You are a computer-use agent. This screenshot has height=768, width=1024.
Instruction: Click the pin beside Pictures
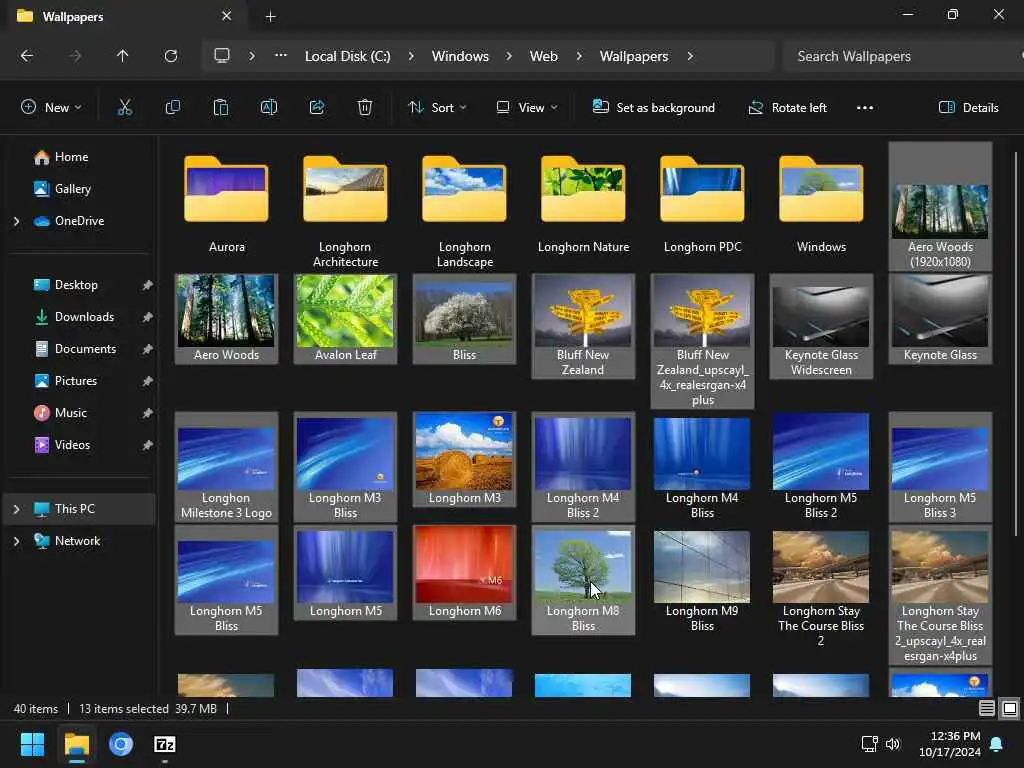[148, 381]
